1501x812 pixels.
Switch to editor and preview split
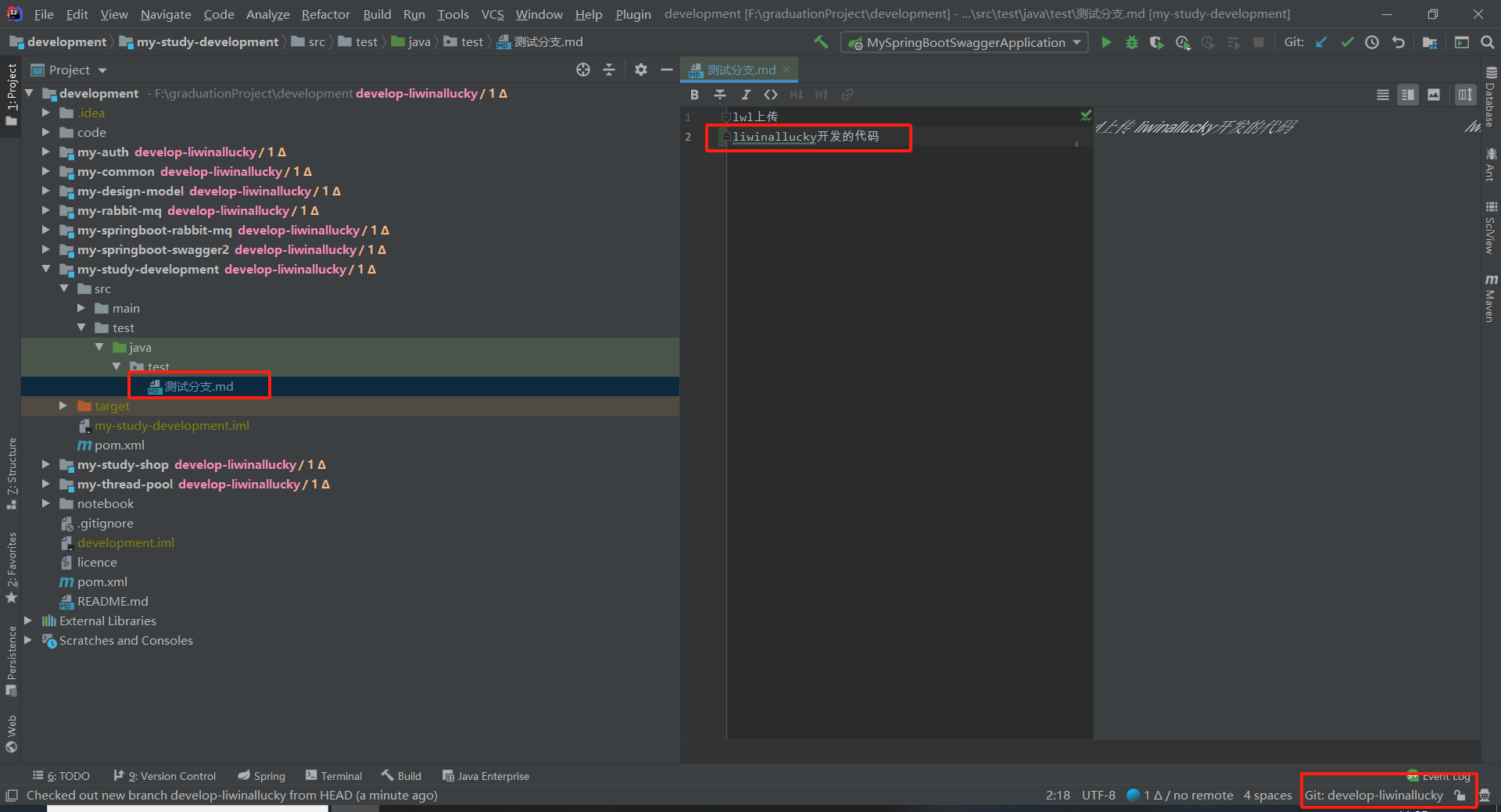pos(1408,95)
